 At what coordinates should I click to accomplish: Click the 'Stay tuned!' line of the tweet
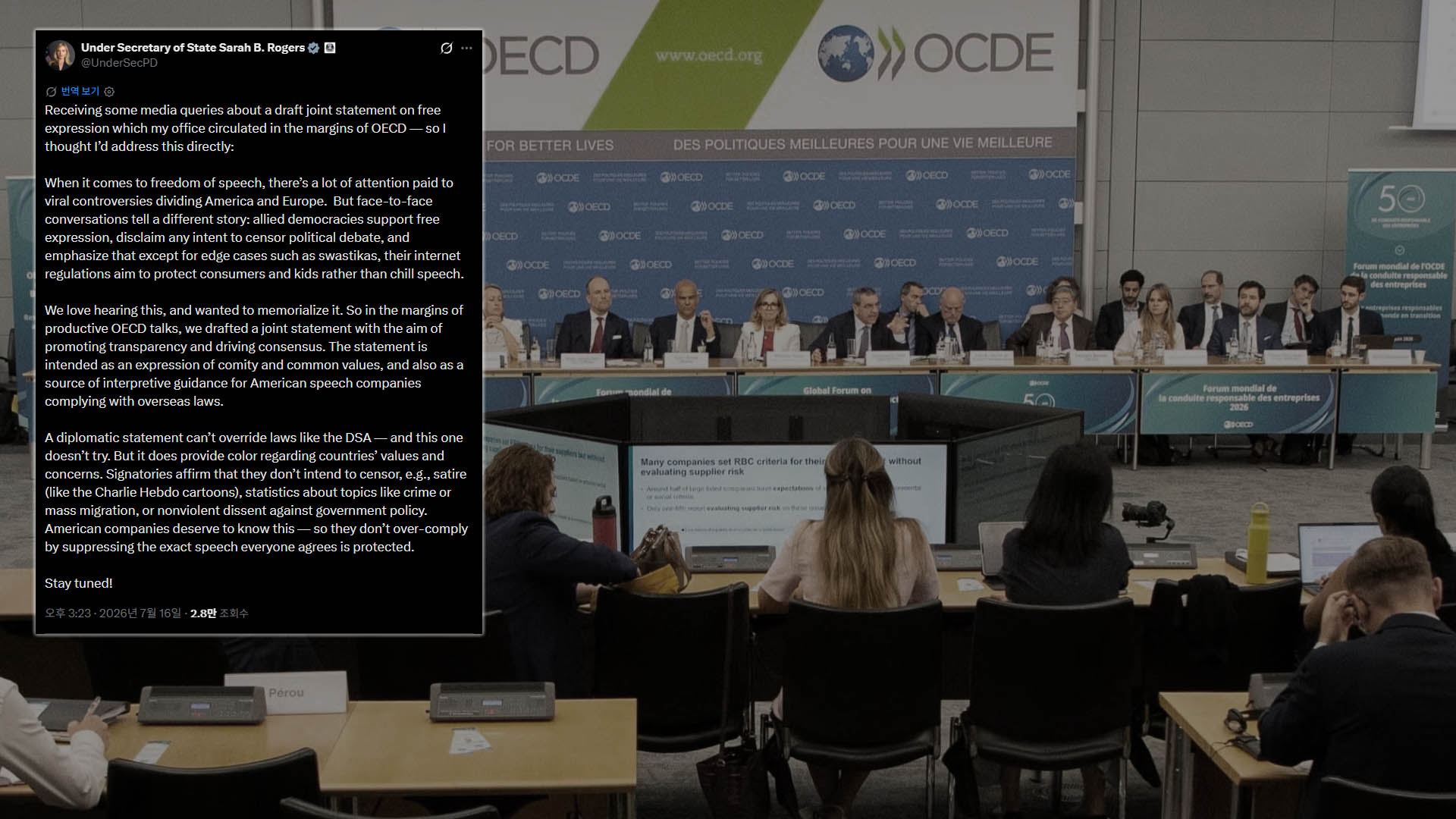coord(79,583)
